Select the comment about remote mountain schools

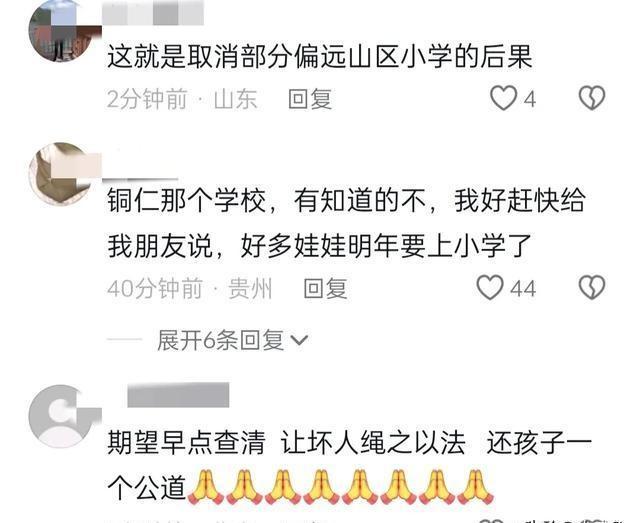[320, 56]
